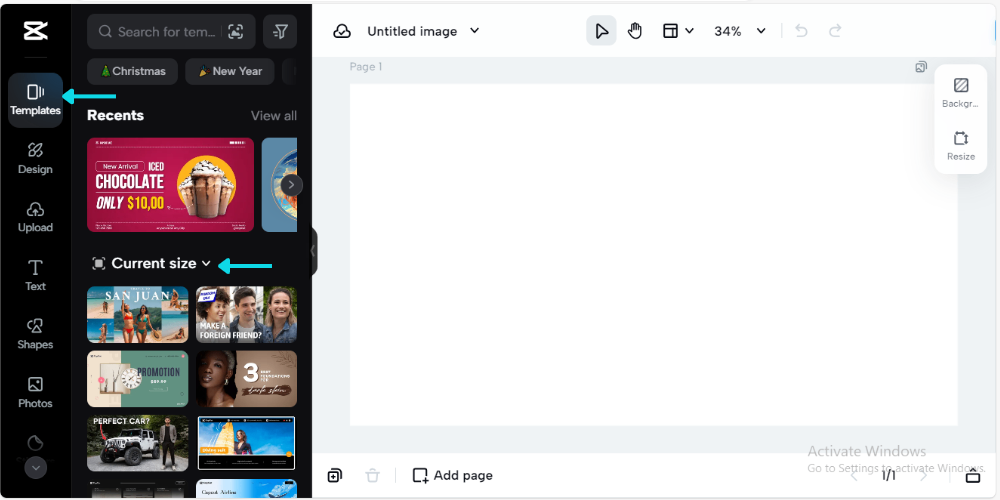Open the blue webpage-style template

point(246,443)
